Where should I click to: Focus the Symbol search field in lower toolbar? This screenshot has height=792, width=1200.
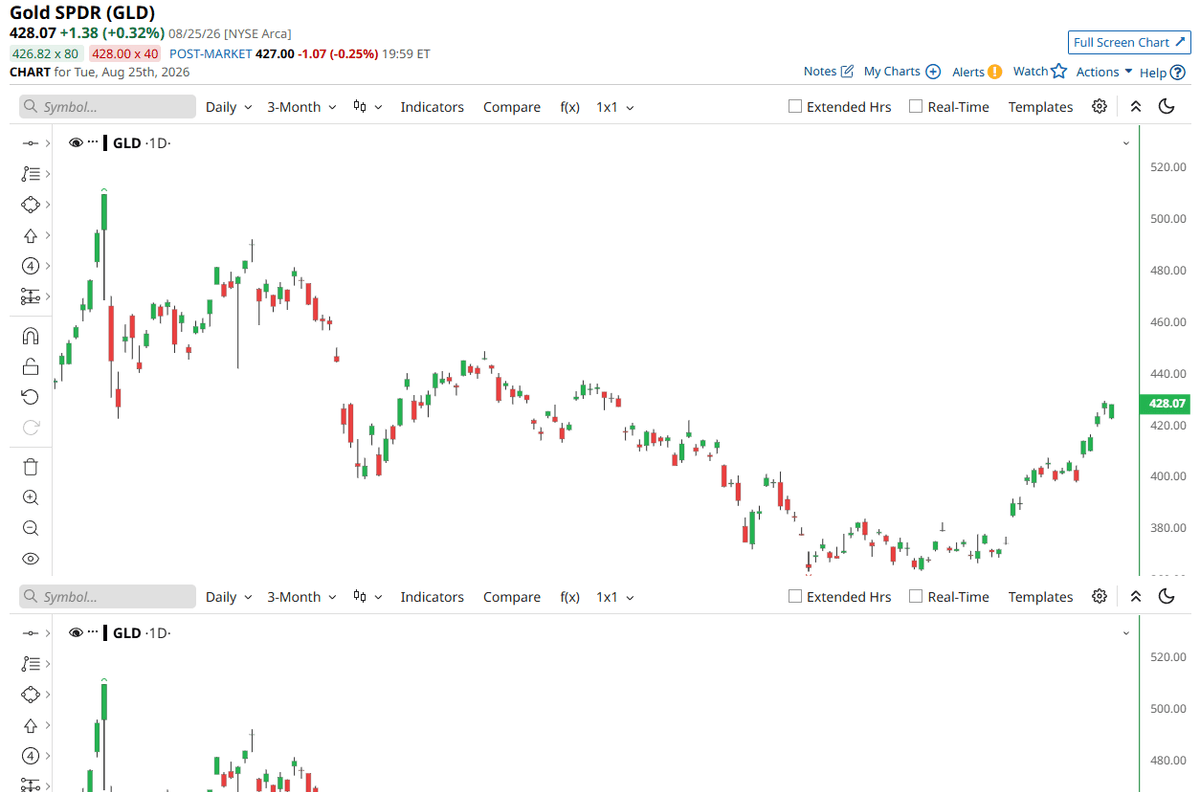(x=108, y=597)
